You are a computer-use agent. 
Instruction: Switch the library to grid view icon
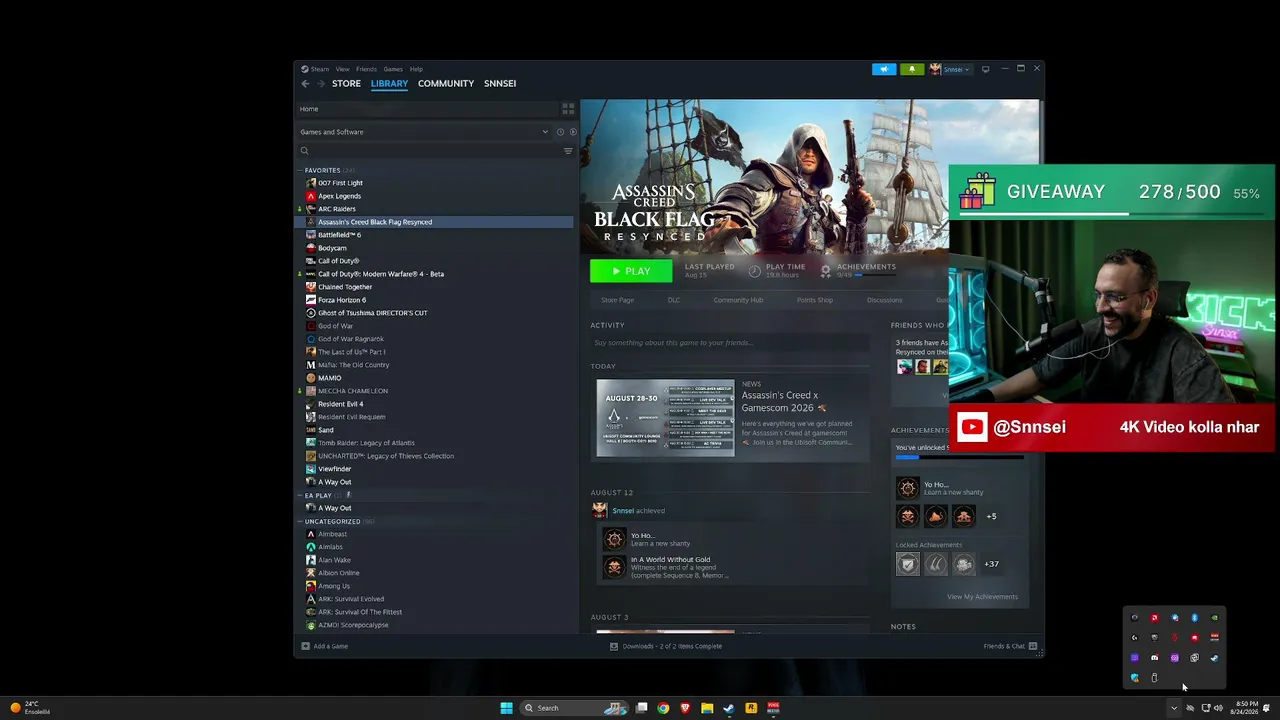tap(568, 108)
